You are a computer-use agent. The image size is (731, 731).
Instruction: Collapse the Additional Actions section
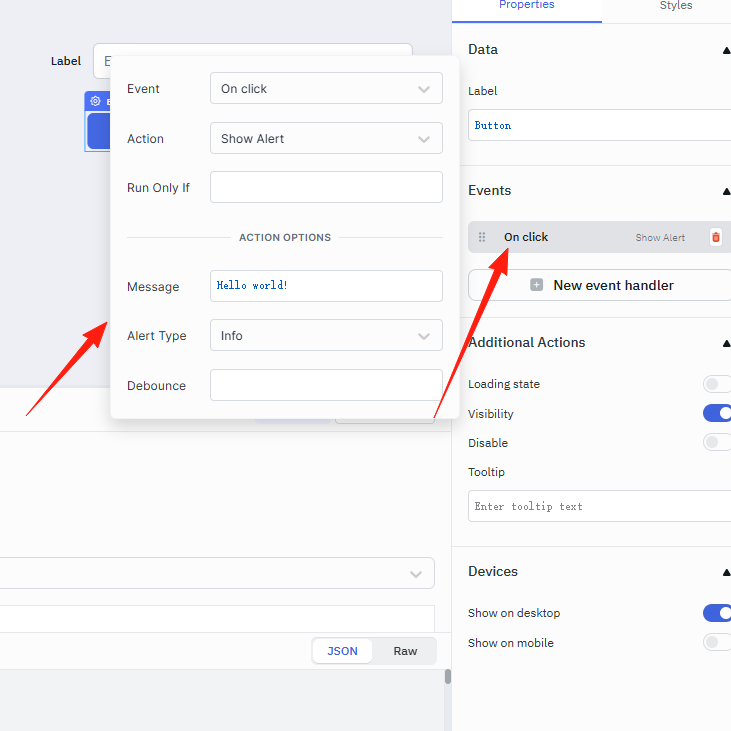726,343
